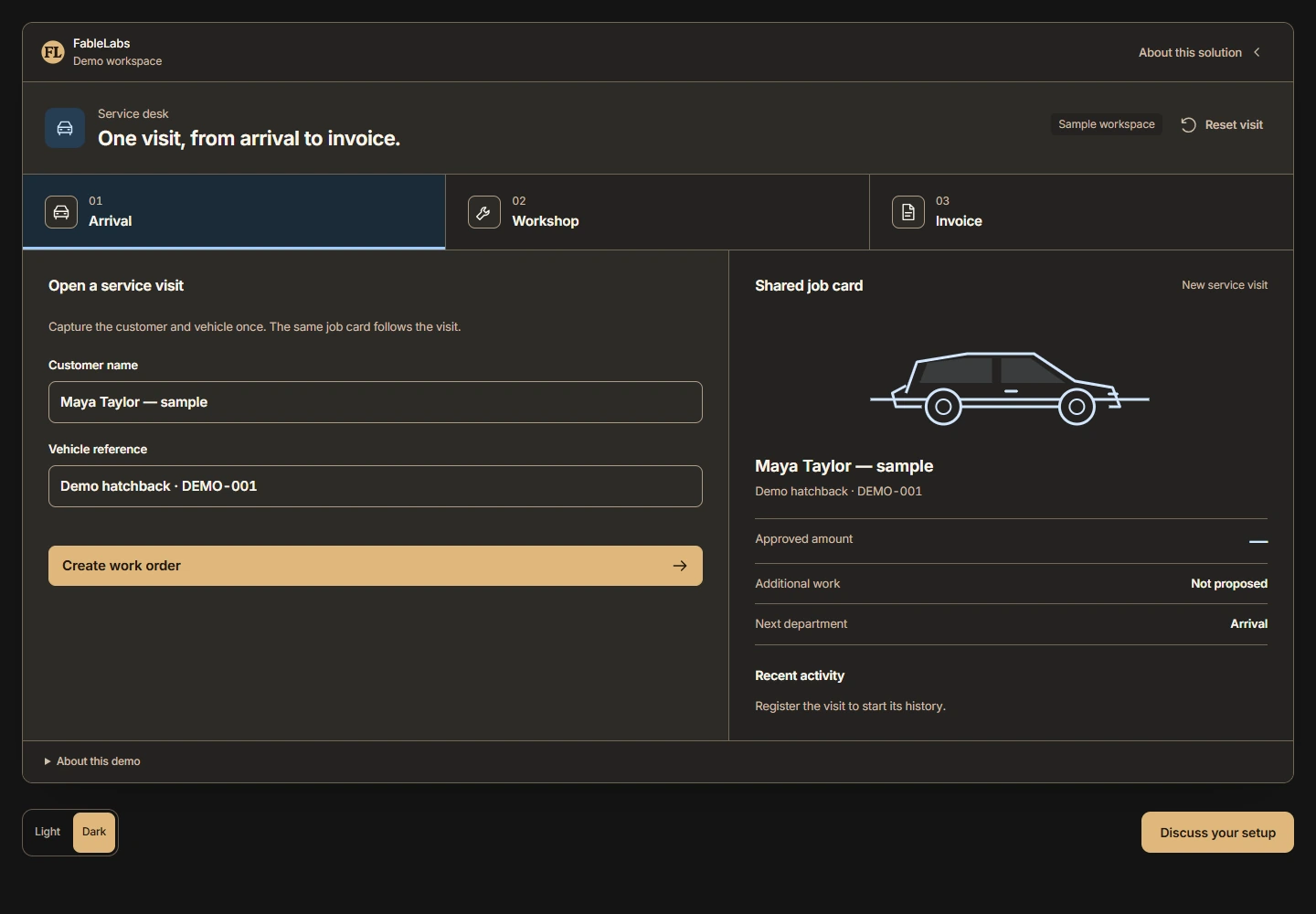Click the New service visit label
The width and height of the screenshot is (1316, 914).
1225,285
